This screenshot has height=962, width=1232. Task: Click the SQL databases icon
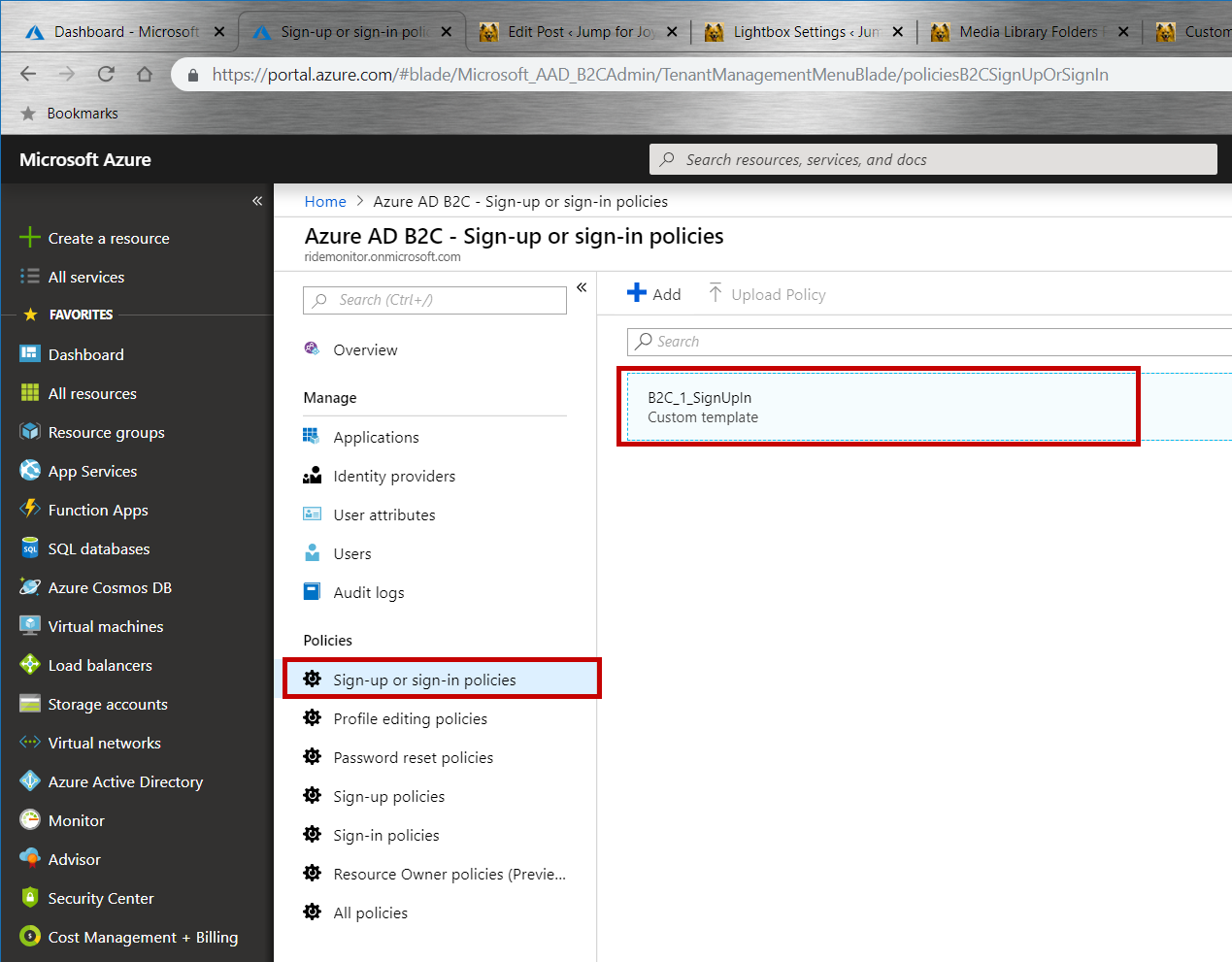pos(30,548)
